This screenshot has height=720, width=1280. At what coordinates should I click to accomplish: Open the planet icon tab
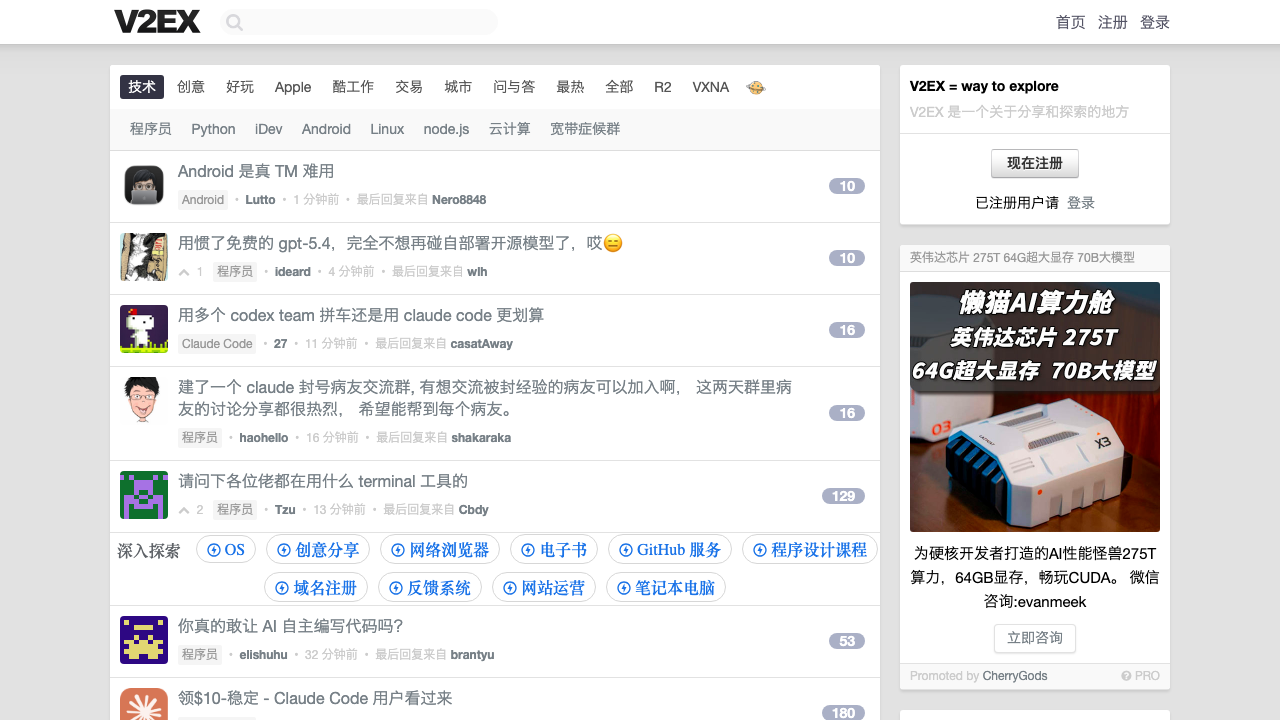click(756, 87)
